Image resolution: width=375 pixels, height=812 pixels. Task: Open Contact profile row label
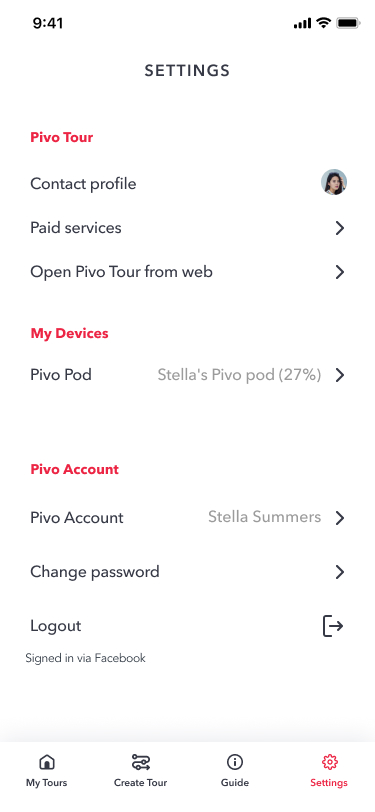[83, 184]
